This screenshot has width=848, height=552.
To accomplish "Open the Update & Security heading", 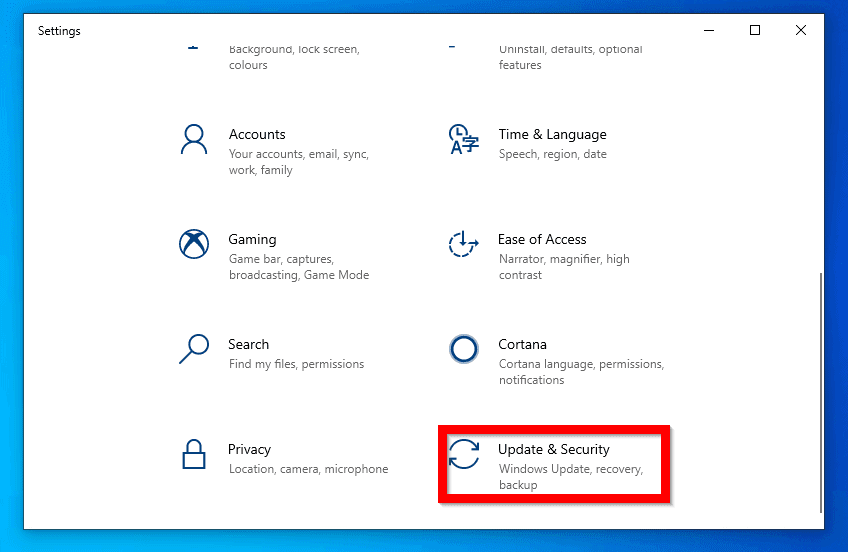I will (553, 449).
